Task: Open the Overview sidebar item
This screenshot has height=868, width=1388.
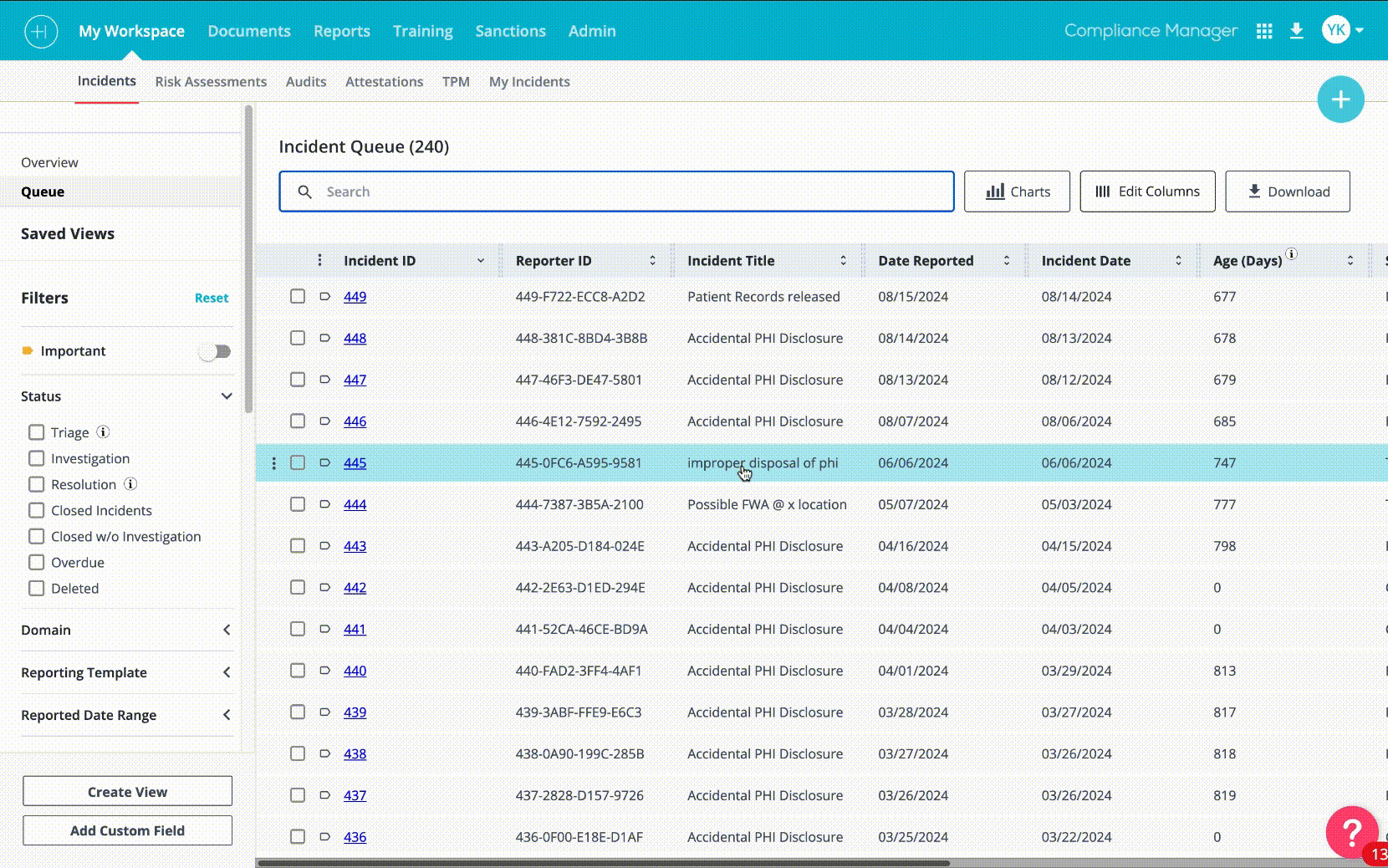Action: coord(49,162)
